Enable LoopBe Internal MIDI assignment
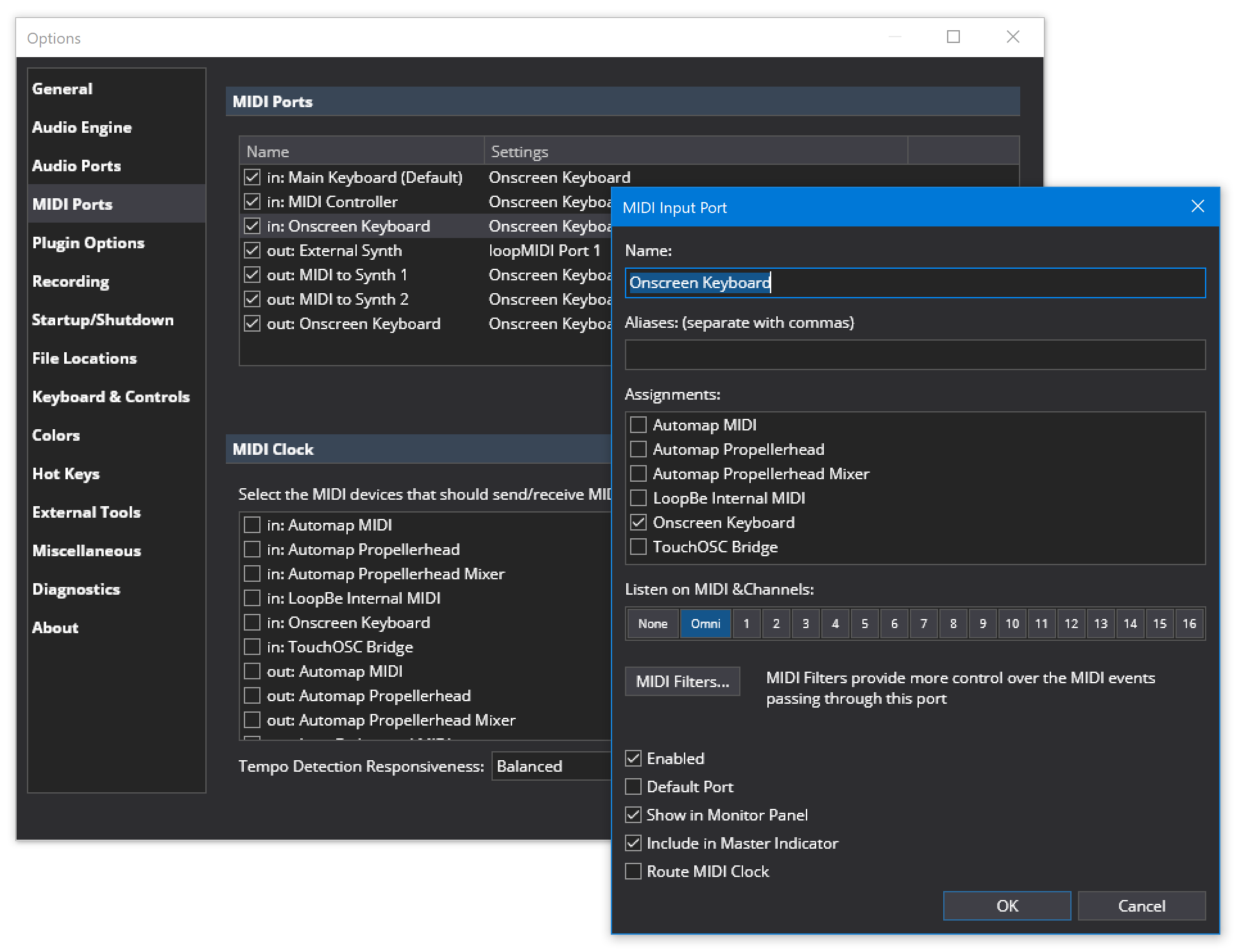The height and width of the screenshot is (952, 1239). click(638, 498)
